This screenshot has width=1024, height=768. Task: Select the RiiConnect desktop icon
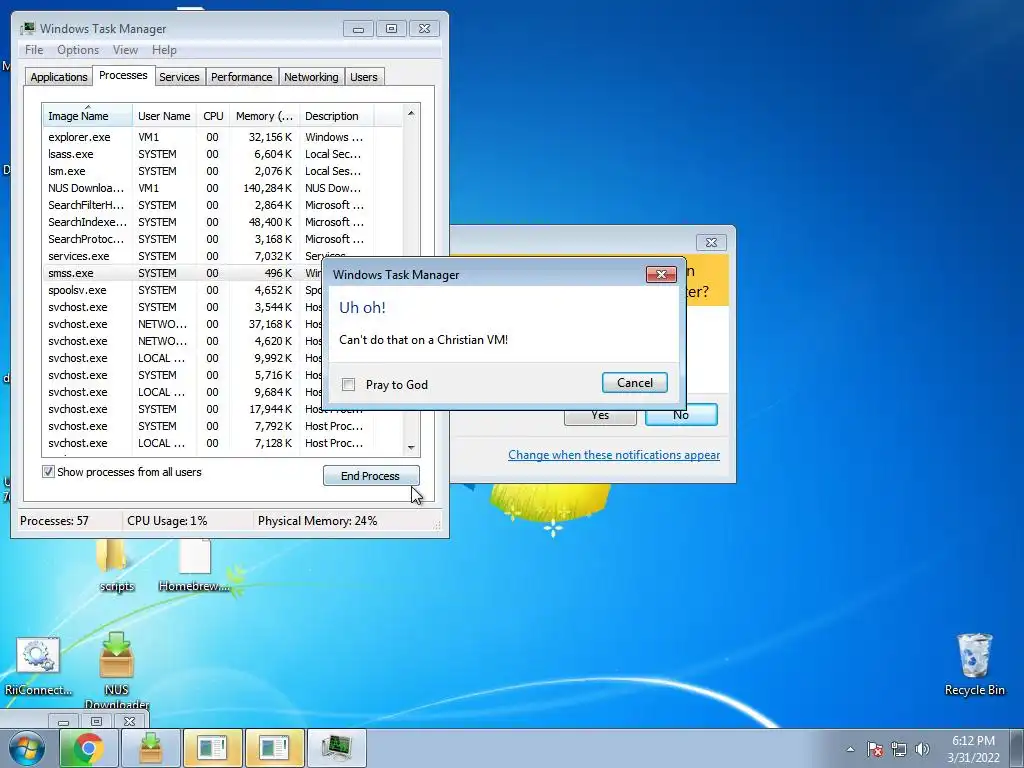38,666
